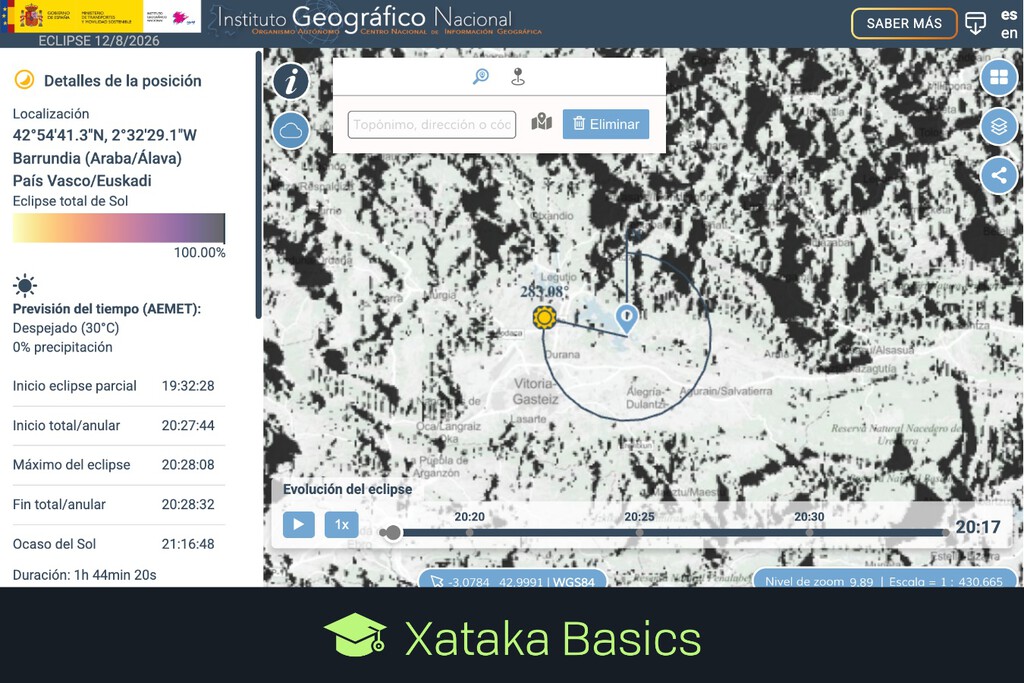Select the place-marker pin tab icon
Viewport: 1024px width, 683px height.
tap(518, 77)
